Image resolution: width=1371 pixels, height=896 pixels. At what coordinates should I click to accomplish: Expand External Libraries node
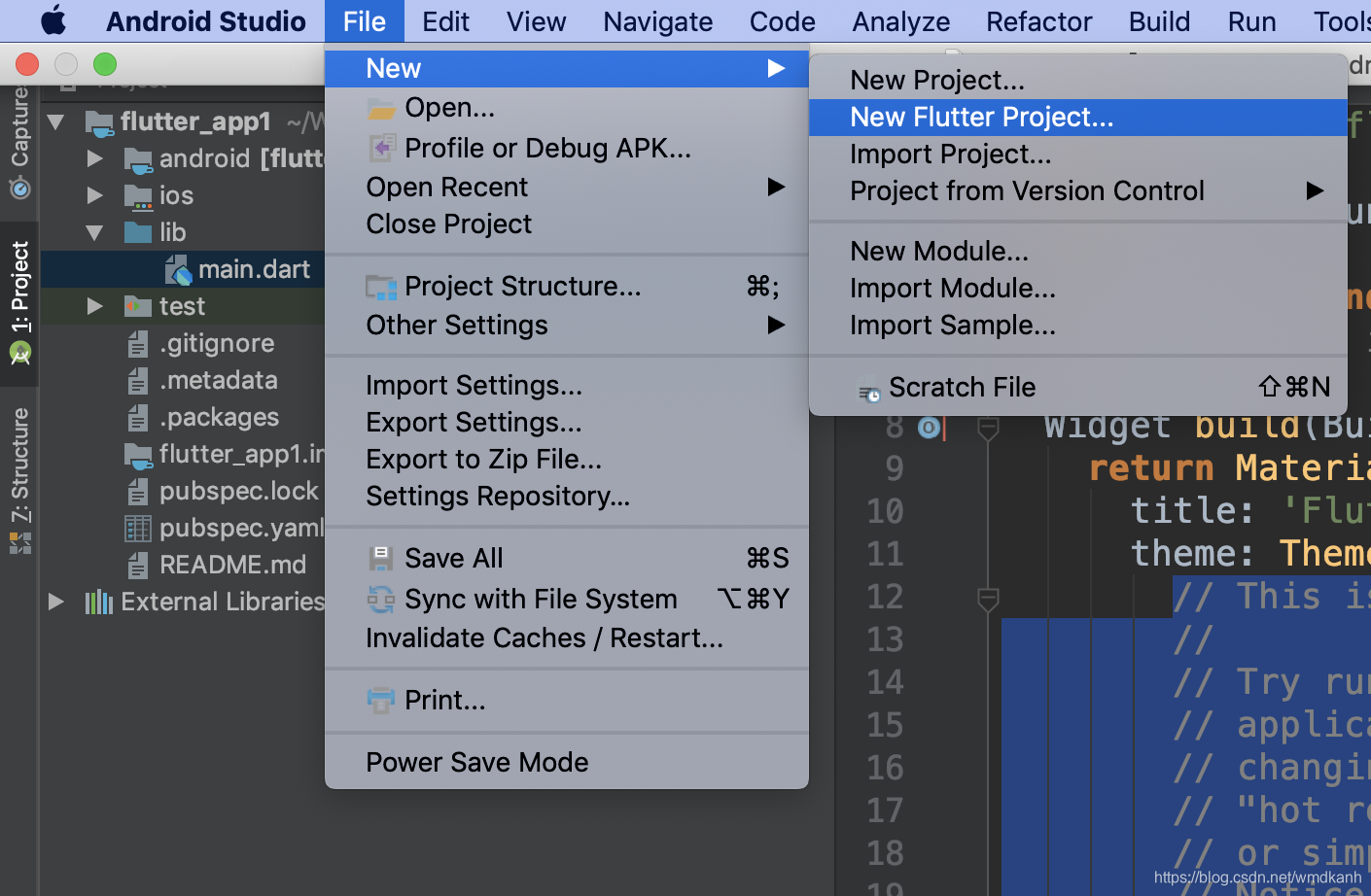(x=56, y=602)
